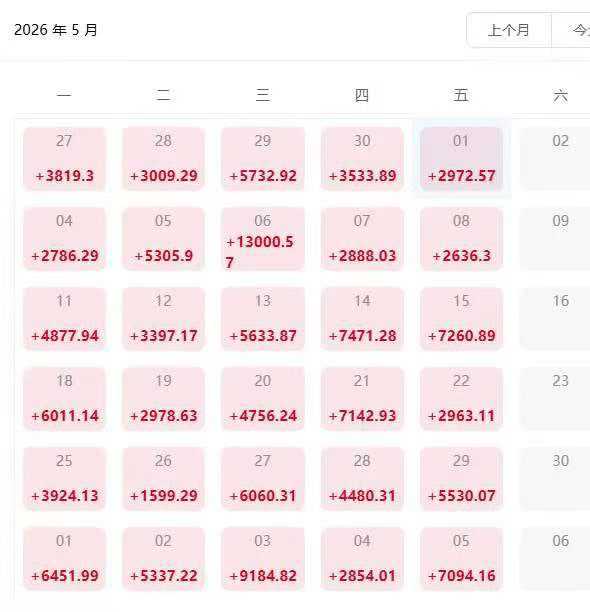
Task: Select June 03 cell with +9184.82
Action: (x=263, y=559)
